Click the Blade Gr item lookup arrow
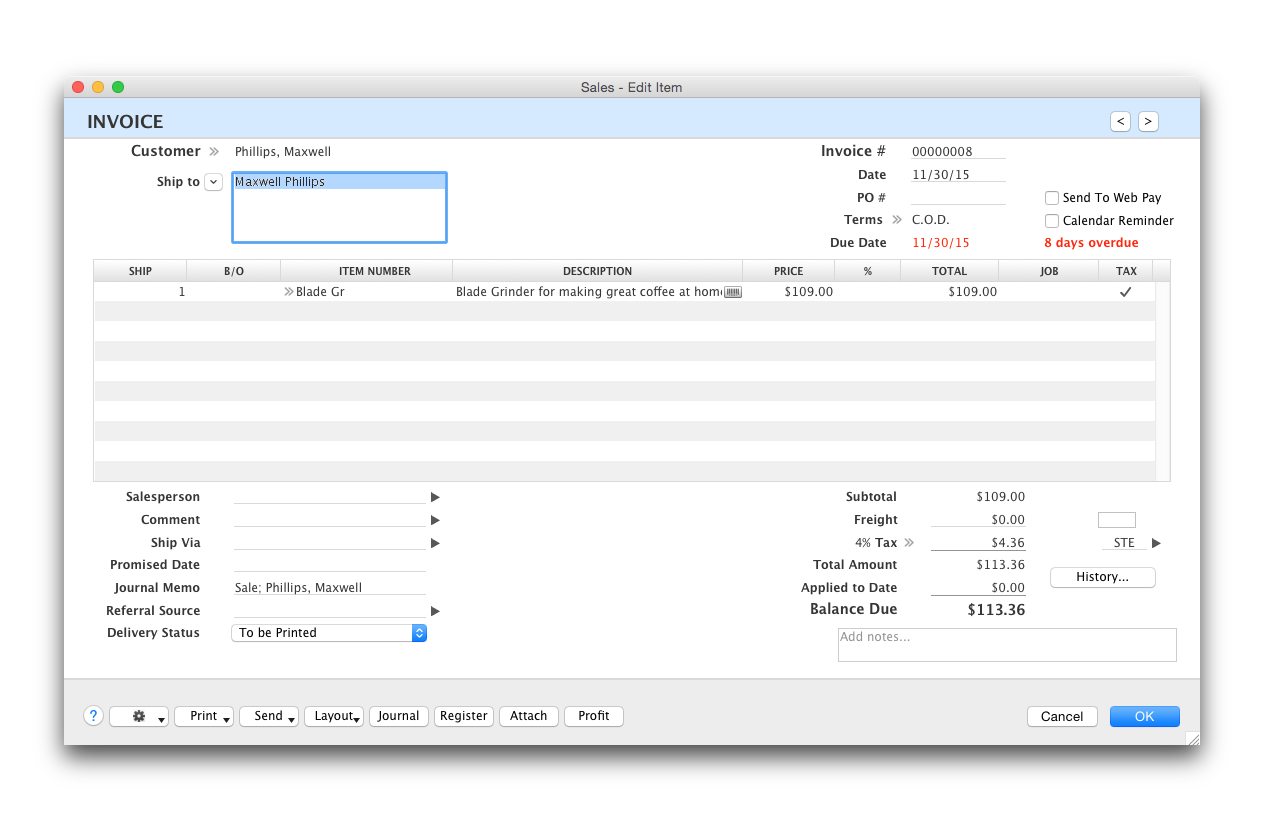This screenshot has height=822, width=1264. (289, 292)
